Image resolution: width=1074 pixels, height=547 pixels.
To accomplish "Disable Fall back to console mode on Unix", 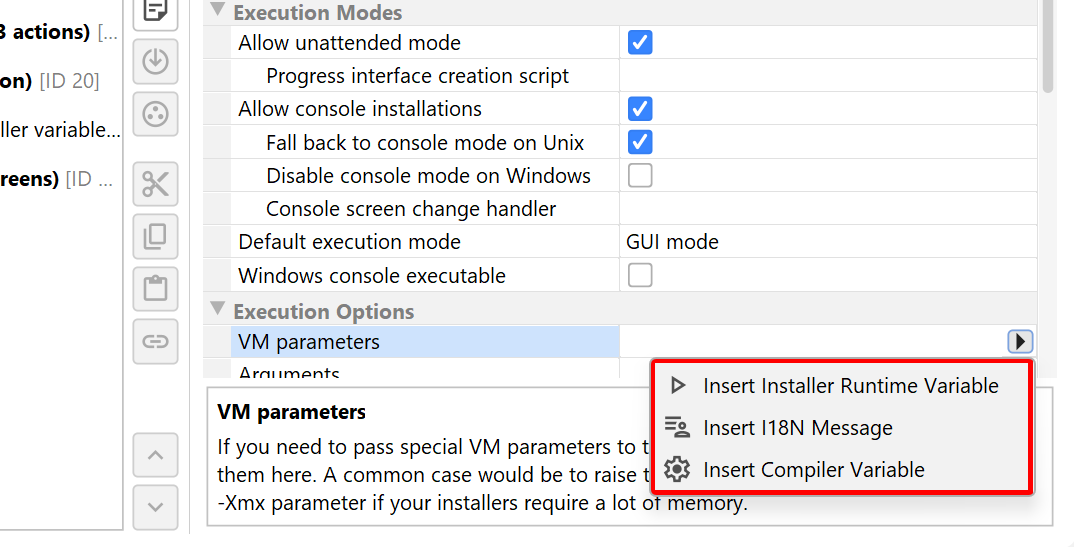I will [640, 142].
